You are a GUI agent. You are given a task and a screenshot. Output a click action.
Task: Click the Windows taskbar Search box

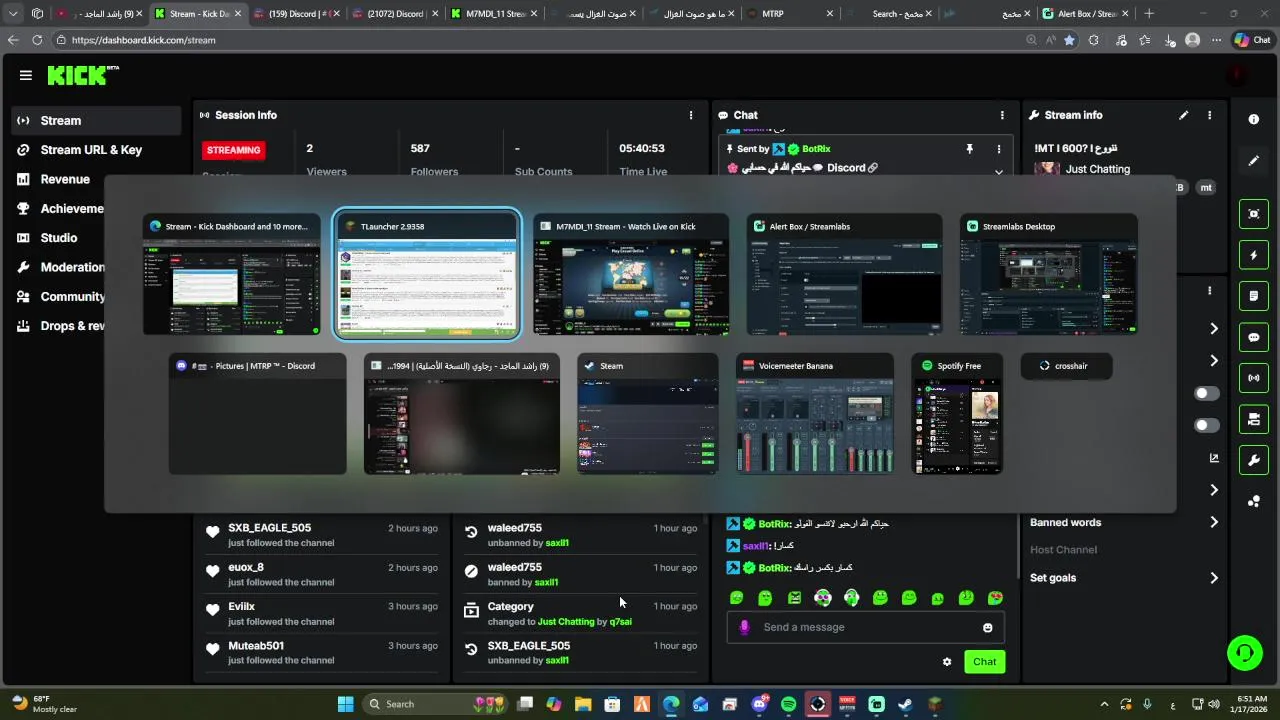(x=436, y=704)
